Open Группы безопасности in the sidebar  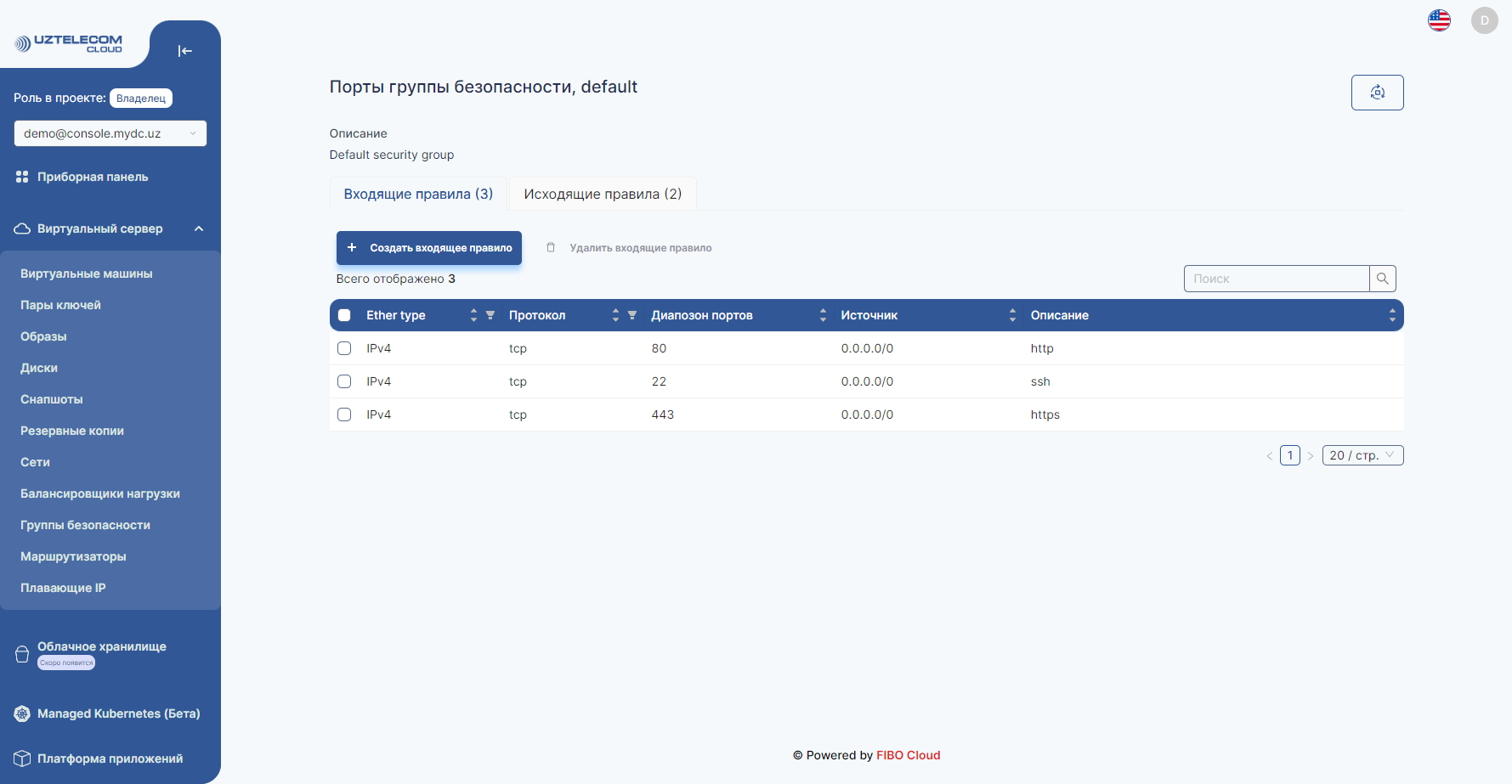(85, 525)
